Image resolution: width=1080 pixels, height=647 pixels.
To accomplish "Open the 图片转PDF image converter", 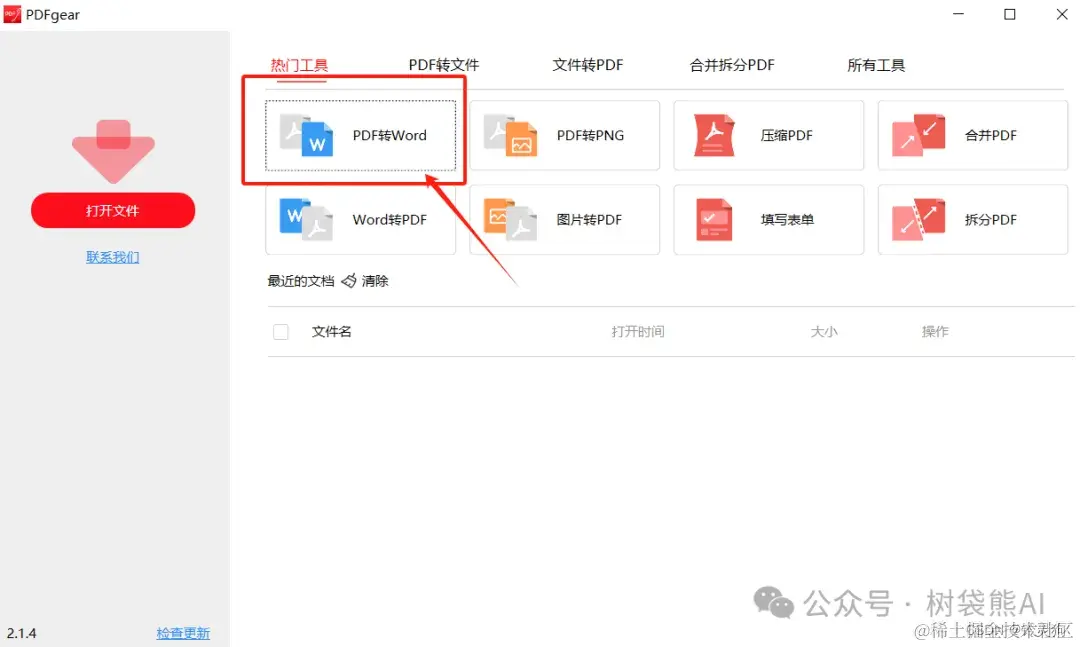I will pyautogui.click(x=512, y=219).
